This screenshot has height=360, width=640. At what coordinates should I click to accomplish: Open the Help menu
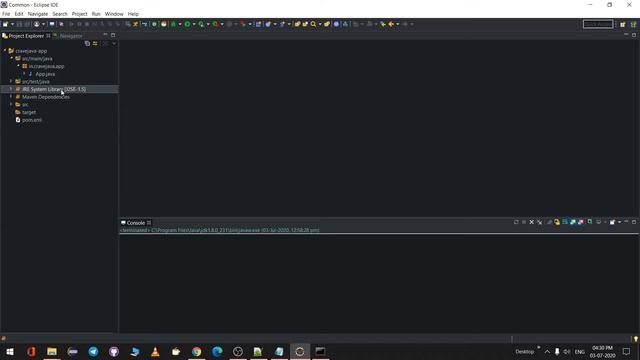coord(133,14)
